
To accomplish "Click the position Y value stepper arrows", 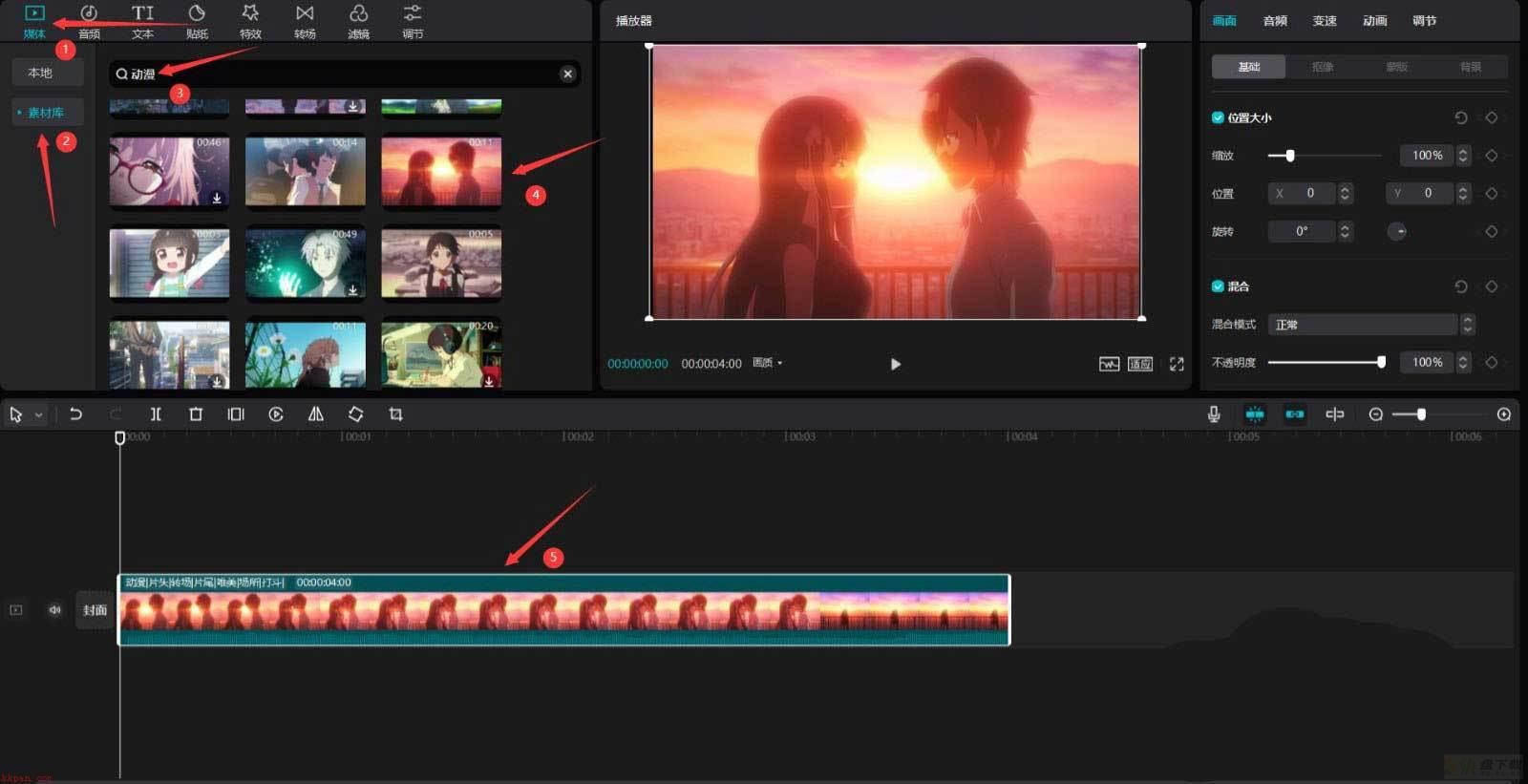I will point(1462,193).
